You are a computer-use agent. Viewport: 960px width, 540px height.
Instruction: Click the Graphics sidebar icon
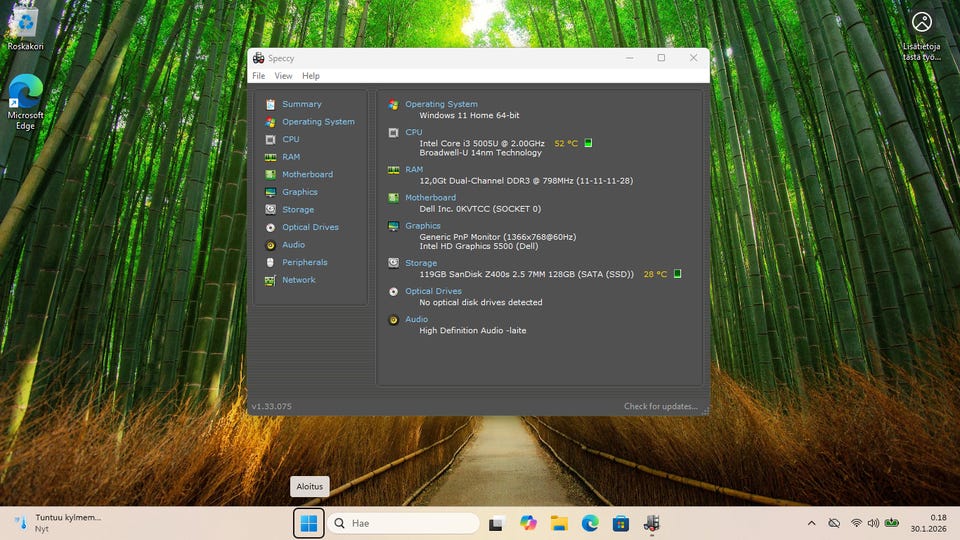tap(270, 192)
